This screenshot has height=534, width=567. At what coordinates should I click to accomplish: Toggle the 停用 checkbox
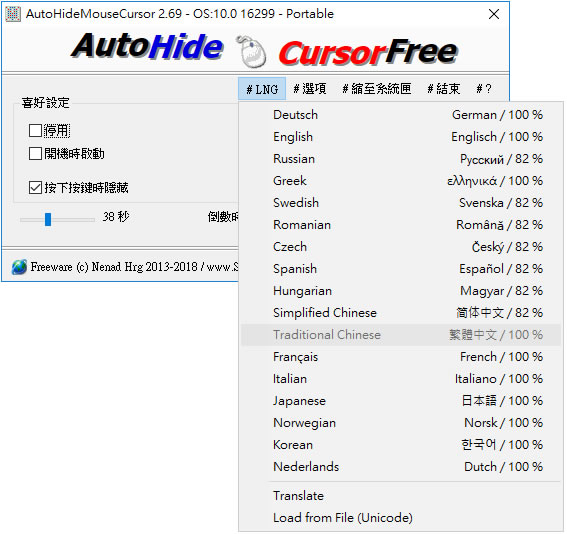pos(35,131)
